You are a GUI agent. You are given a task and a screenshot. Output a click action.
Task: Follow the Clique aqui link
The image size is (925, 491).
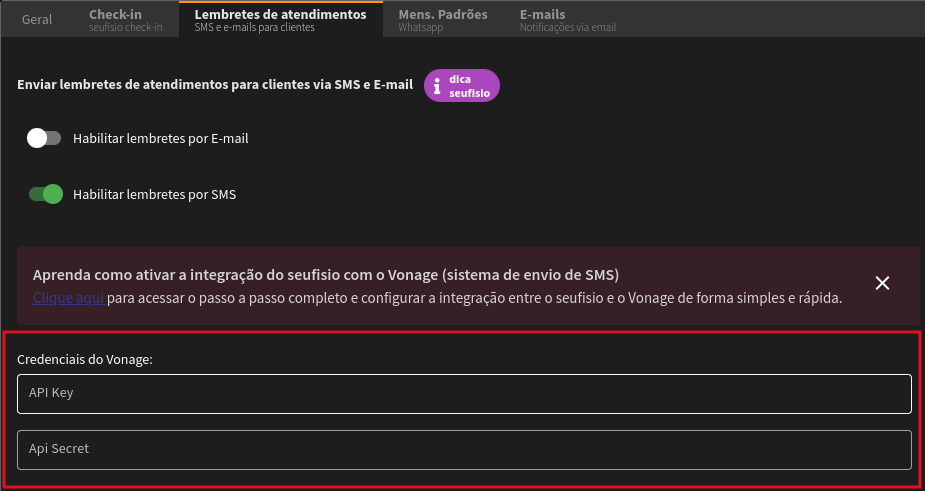click(x=69, y=298)
